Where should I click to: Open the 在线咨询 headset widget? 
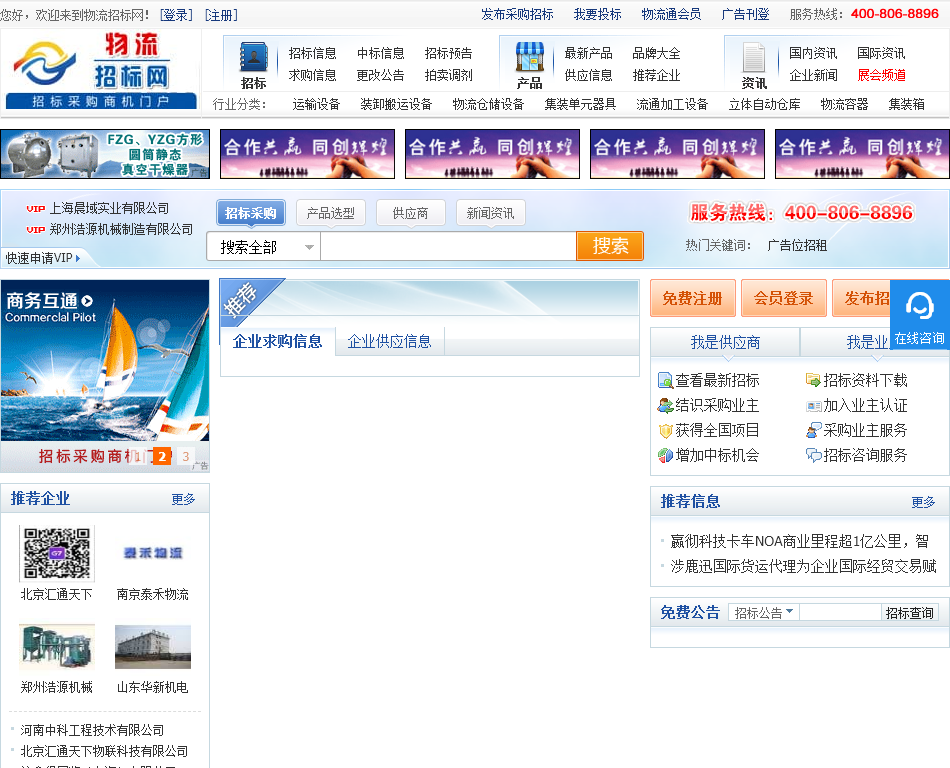tap(920, 314)
